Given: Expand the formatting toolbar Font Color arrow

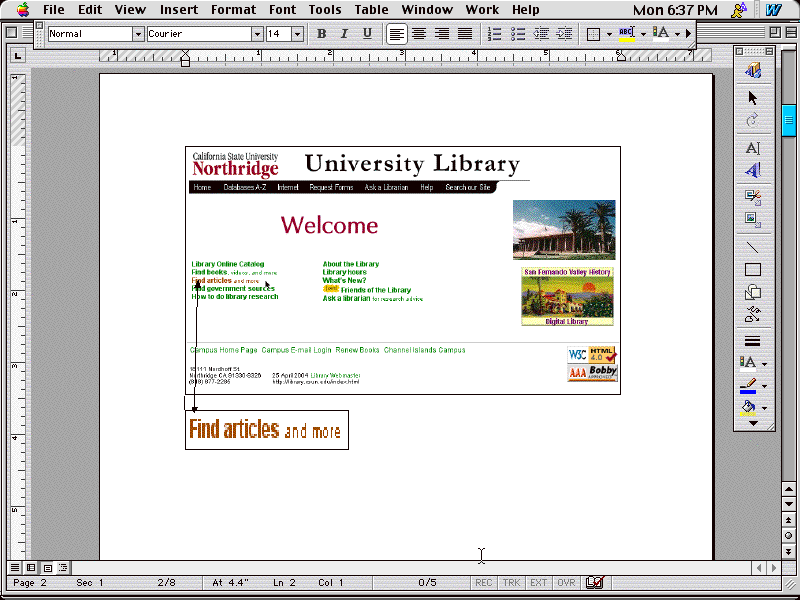Looking at the screenshot, I should pos(678,34).
